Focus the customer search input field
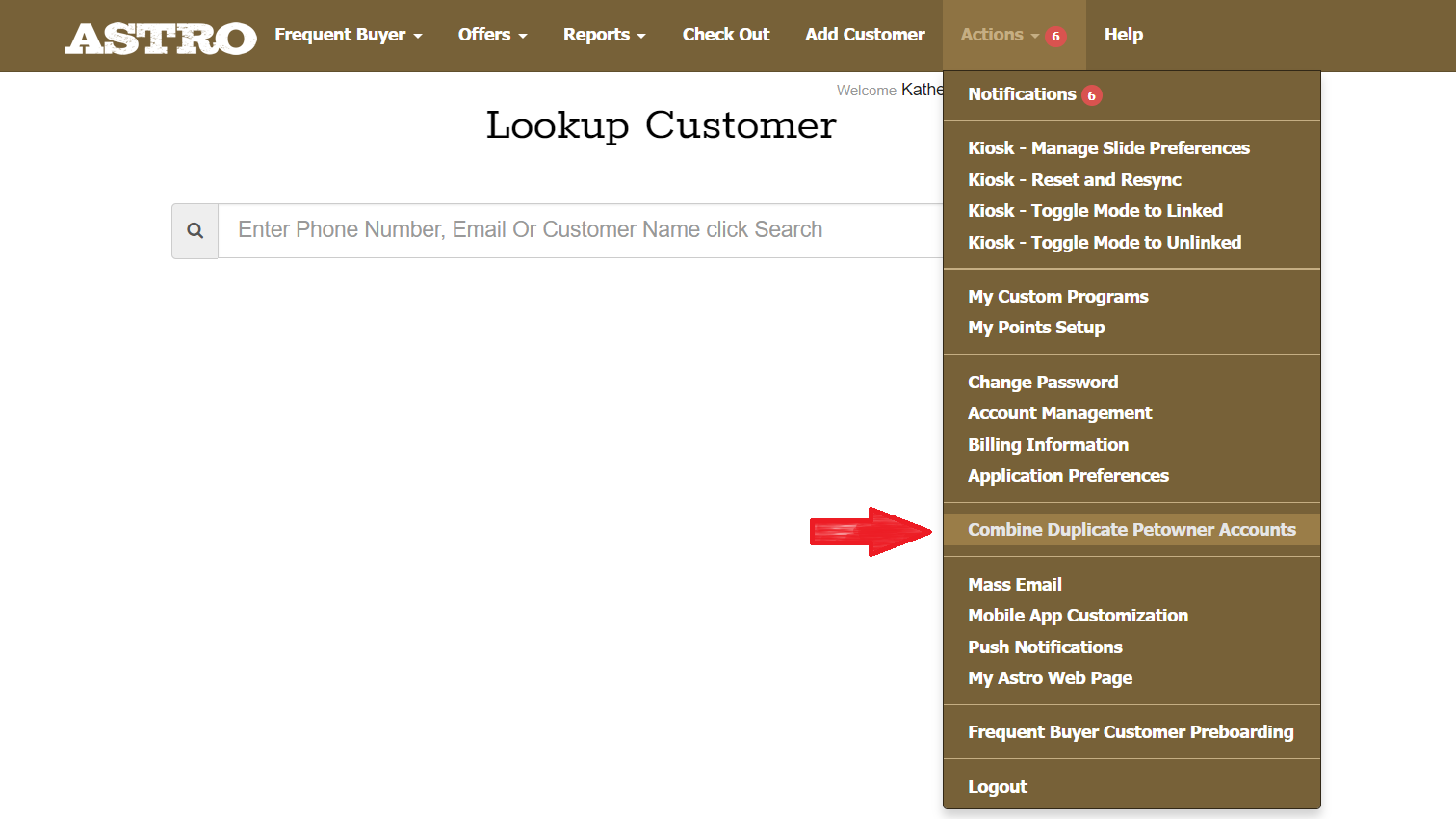The width and height of the screenshot is (1456, 819). click(581, 230)
